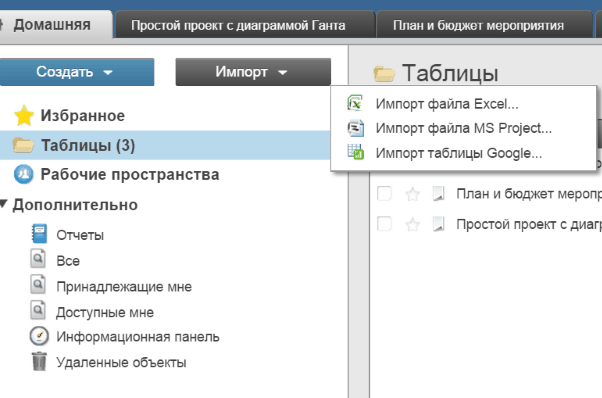Open the Простой проект с диагр sheet link

click(529, 224)
